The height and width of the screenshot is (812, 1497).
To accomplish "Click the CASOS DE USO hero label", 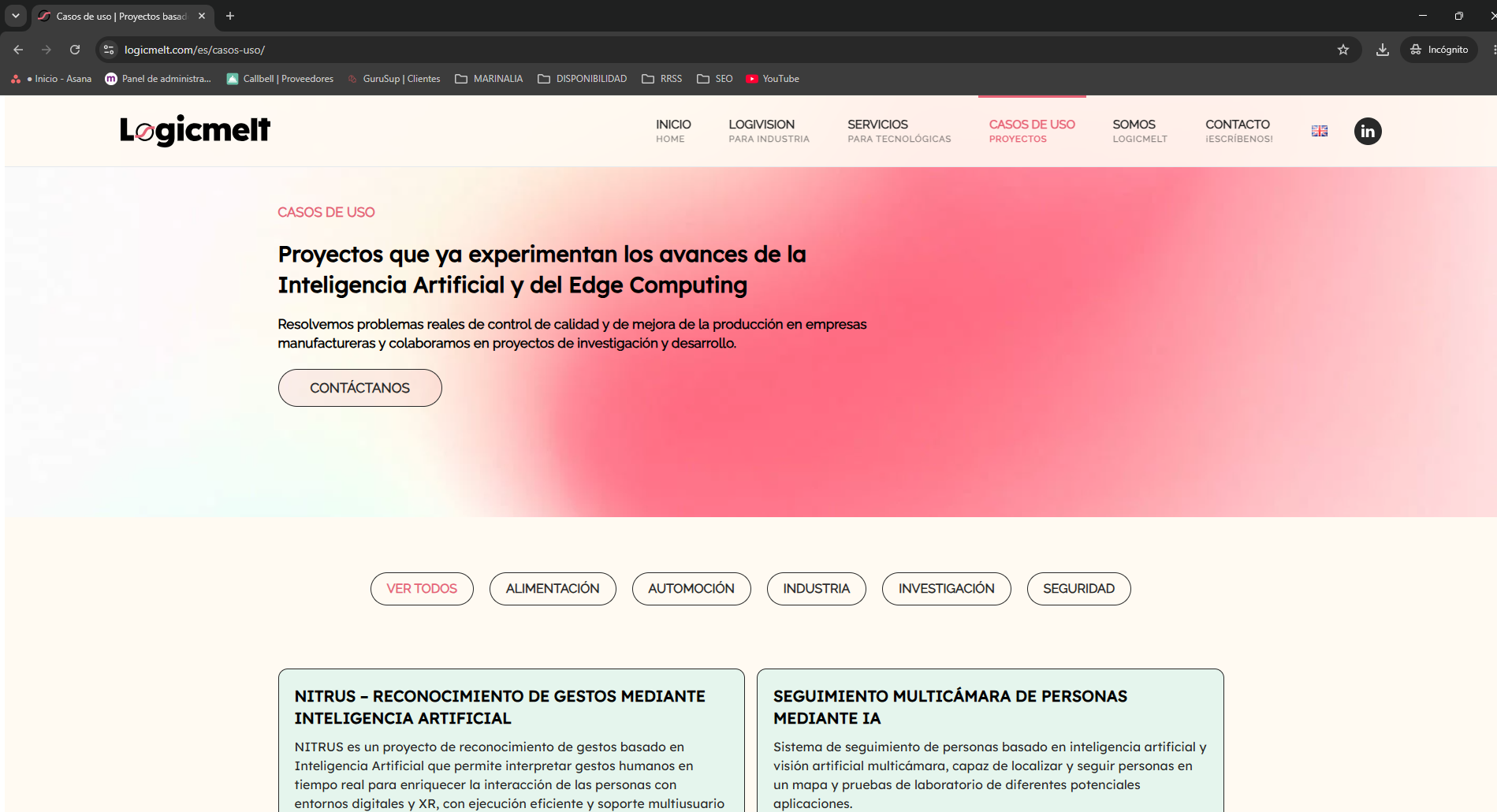I will point(326,212).
